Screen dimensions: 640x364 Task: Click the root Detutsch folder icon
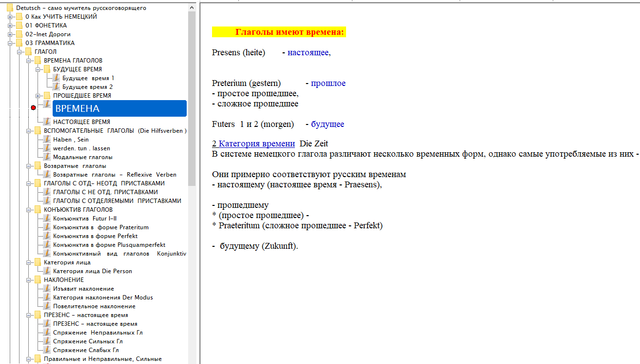click(10, 8)
